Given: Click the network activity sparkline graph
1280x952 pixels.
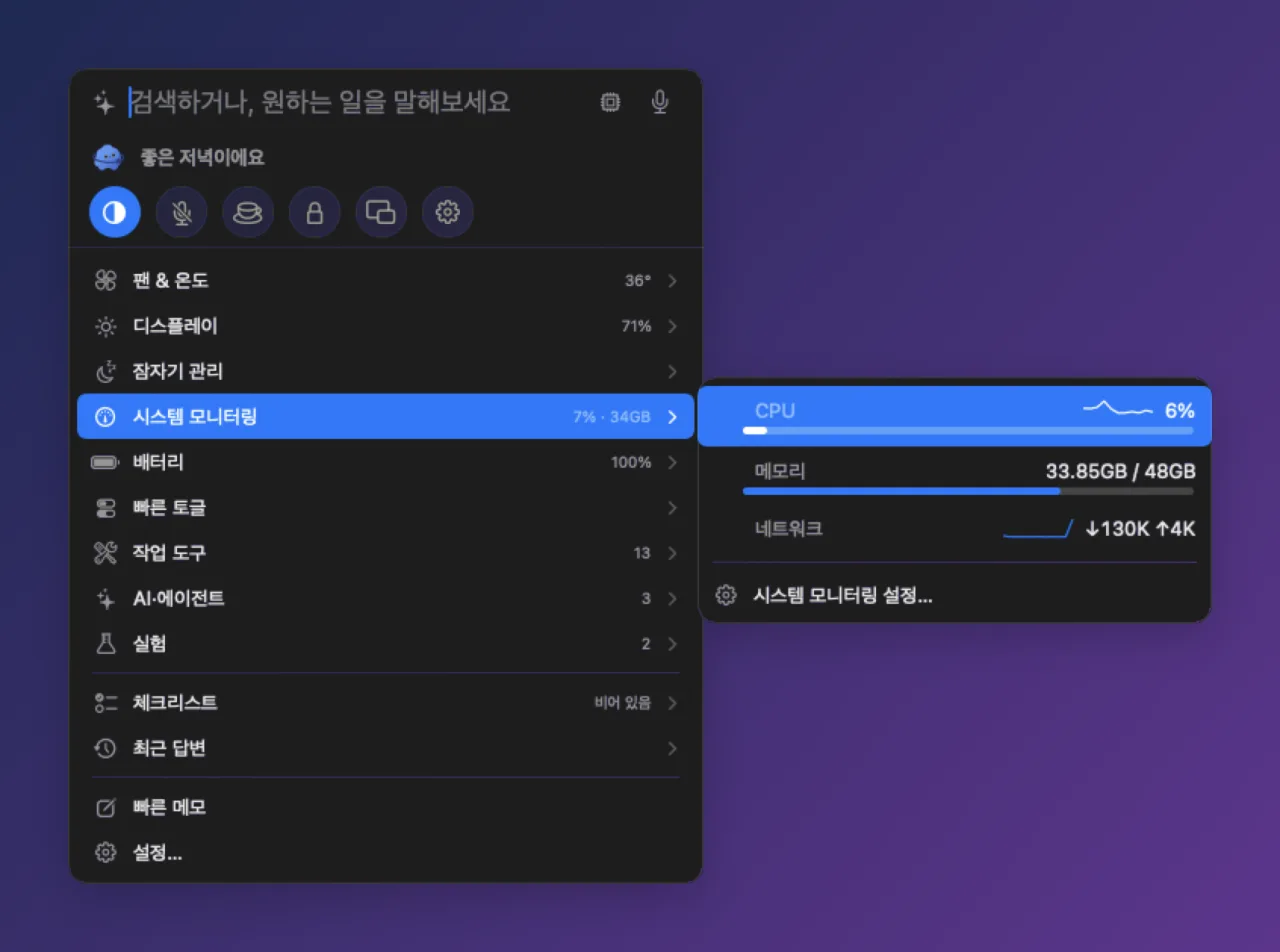Looking at the screenshot, I should pos(1038,529).
